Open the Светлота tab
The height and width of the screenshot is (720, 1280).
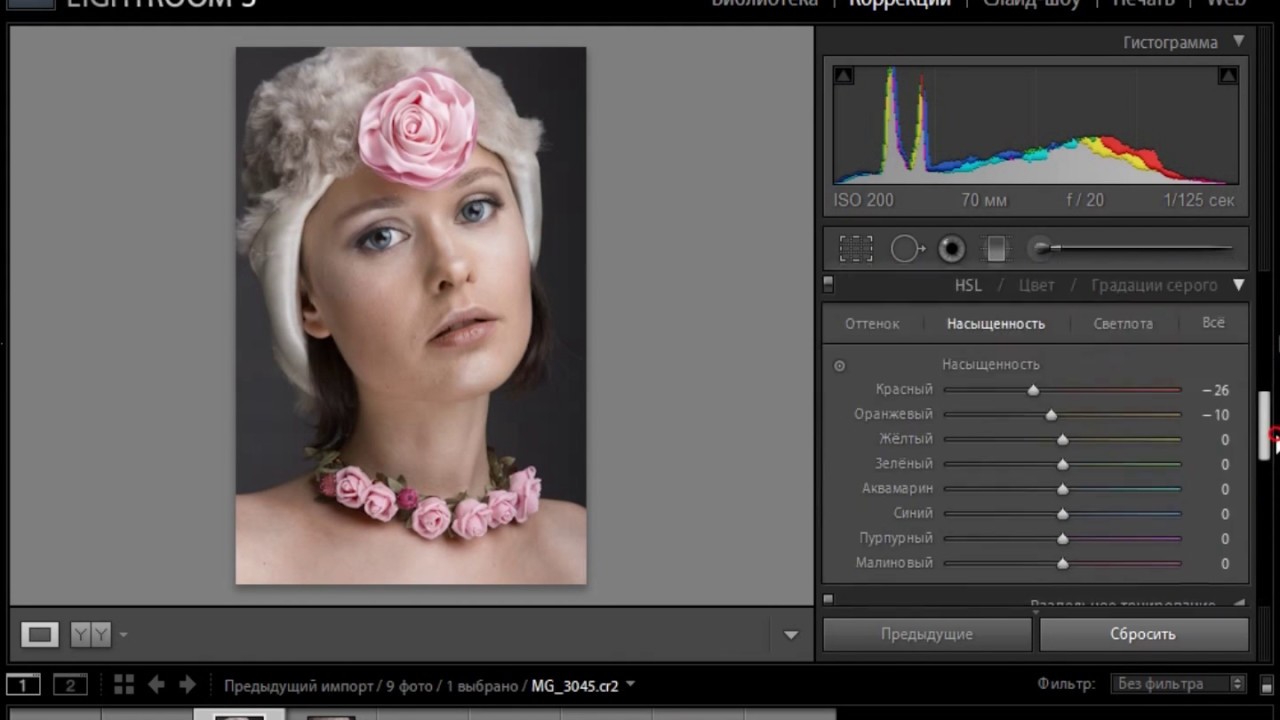1123,323
